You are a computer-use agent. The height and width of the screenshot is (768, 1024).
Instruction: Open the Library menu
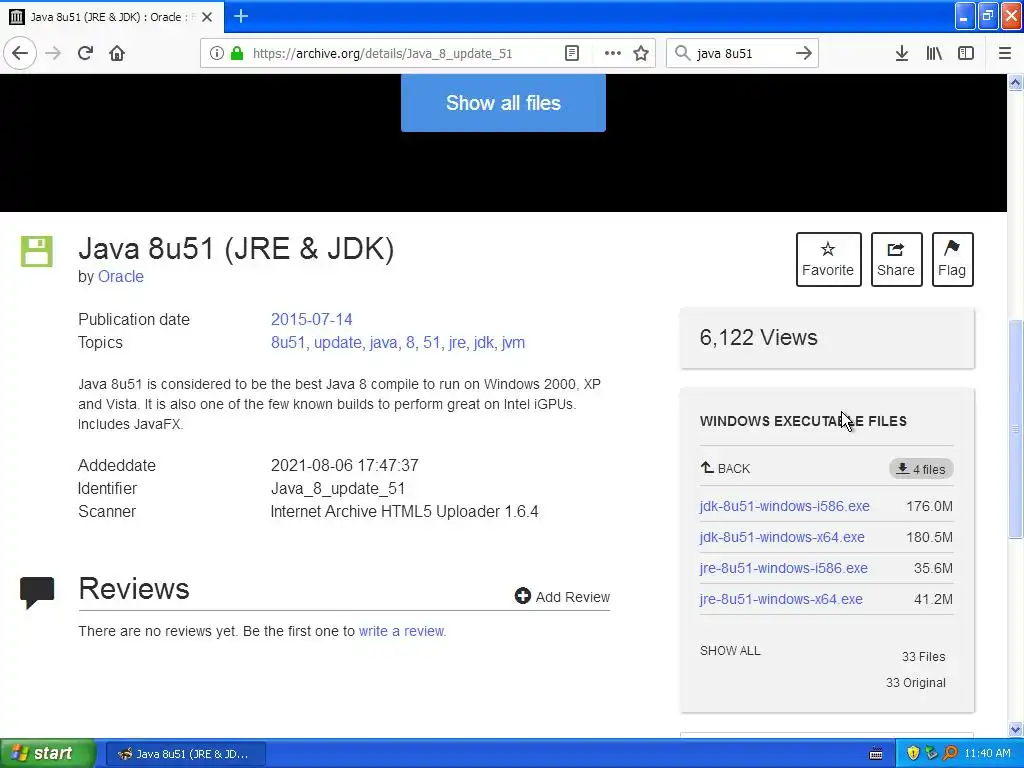click(x=934, y=53)
